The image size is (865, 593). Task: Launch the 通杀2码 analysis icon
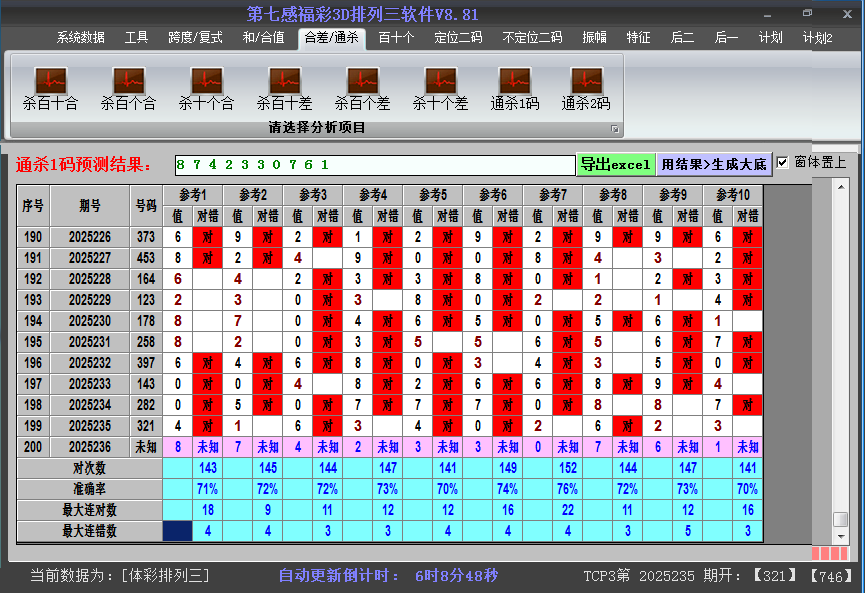coord(586,86)
